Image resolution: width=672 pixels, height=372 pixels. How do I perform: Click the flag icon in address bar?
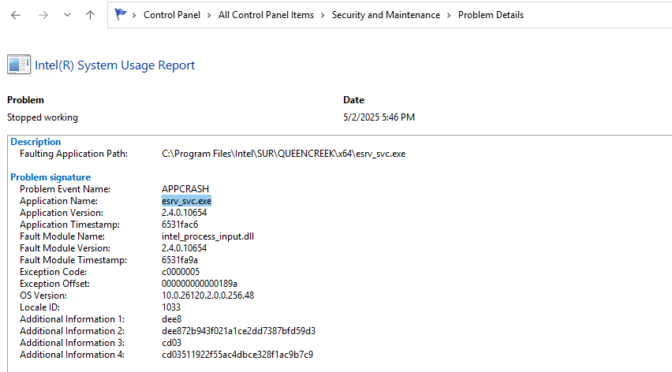(x=120, y=14)
